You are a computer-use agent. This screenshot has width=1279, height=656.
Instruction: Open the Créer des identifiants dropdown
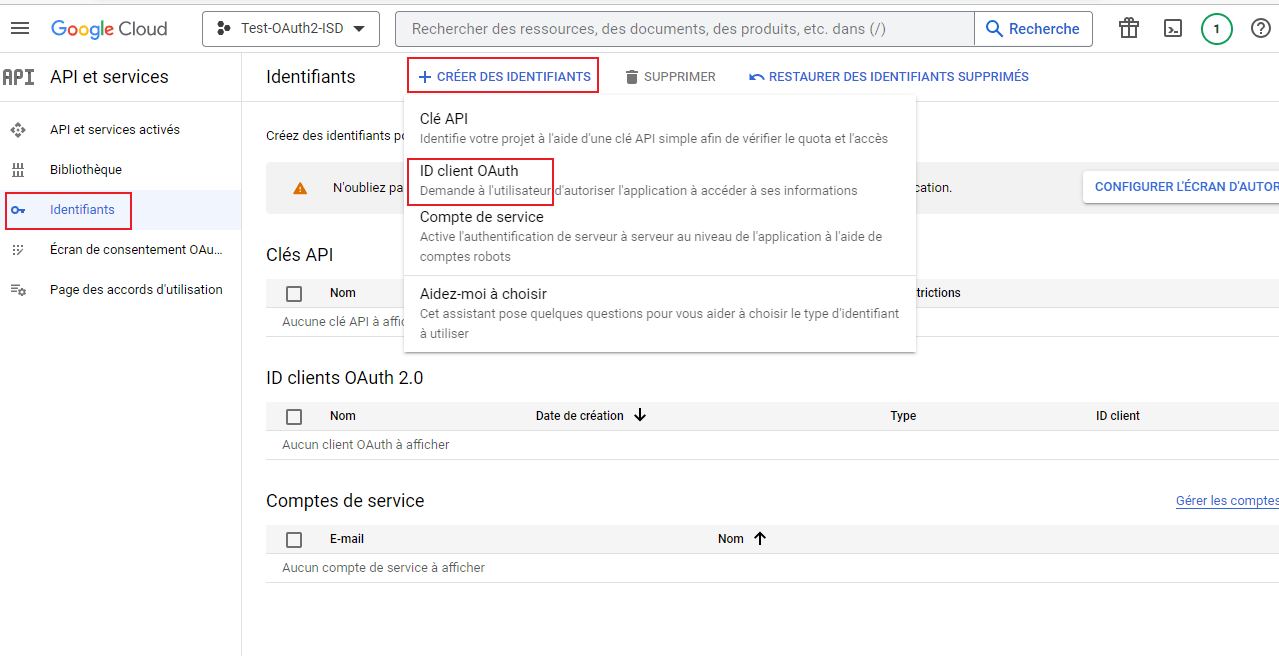[x=504, y=76]
